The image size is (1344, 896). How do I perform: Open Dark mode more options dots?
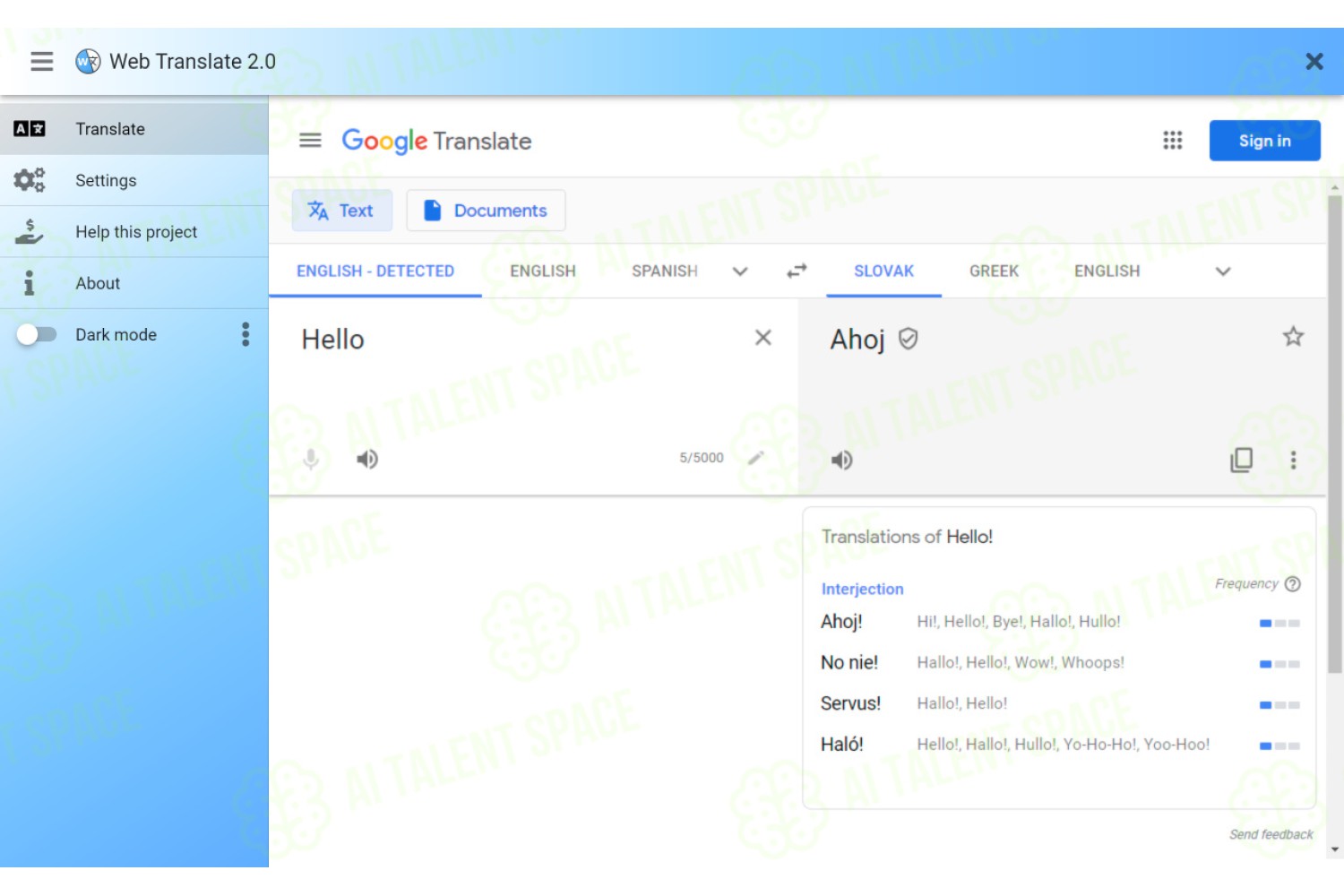(x=246, y=334)
